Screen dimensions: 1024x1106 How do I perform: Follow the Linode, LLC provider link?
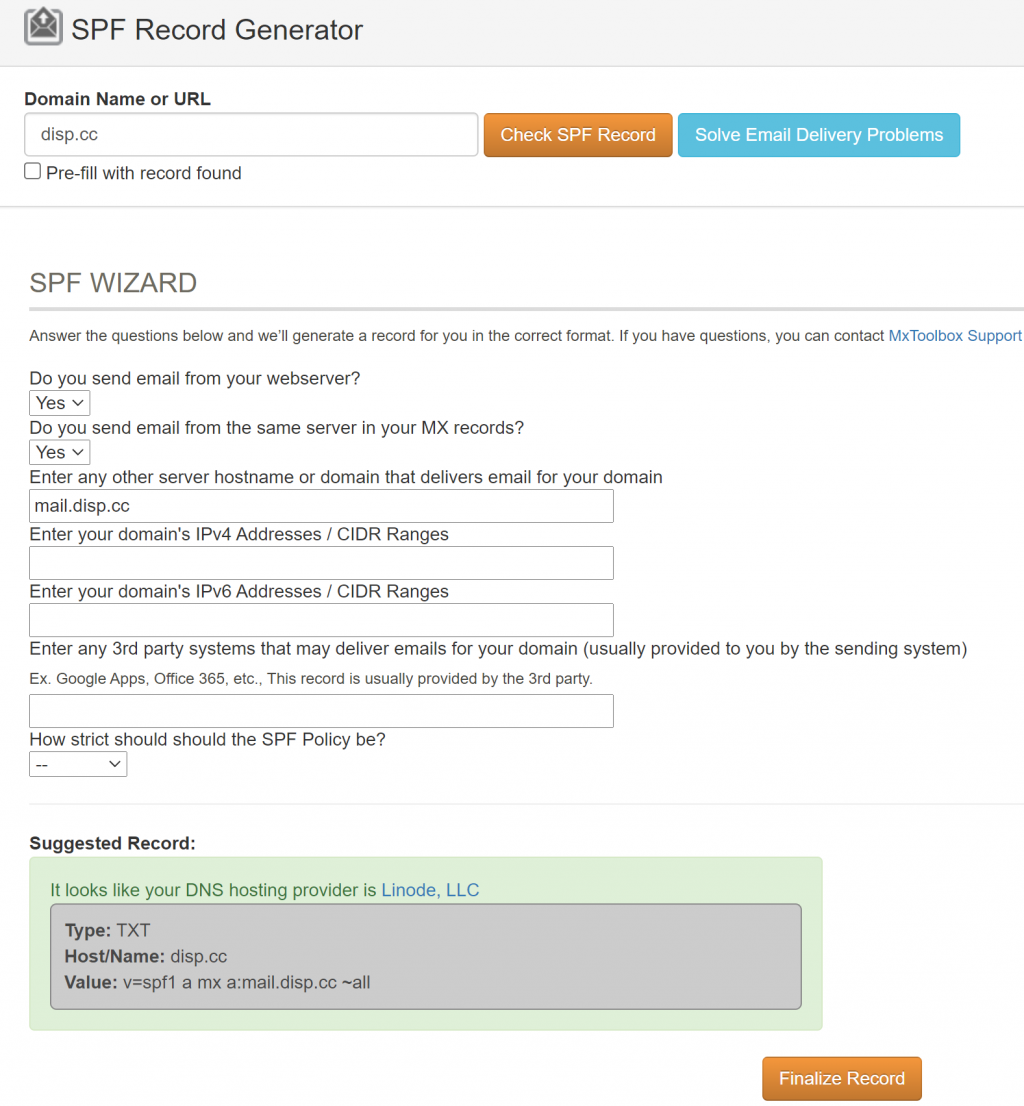click(430, 890)
